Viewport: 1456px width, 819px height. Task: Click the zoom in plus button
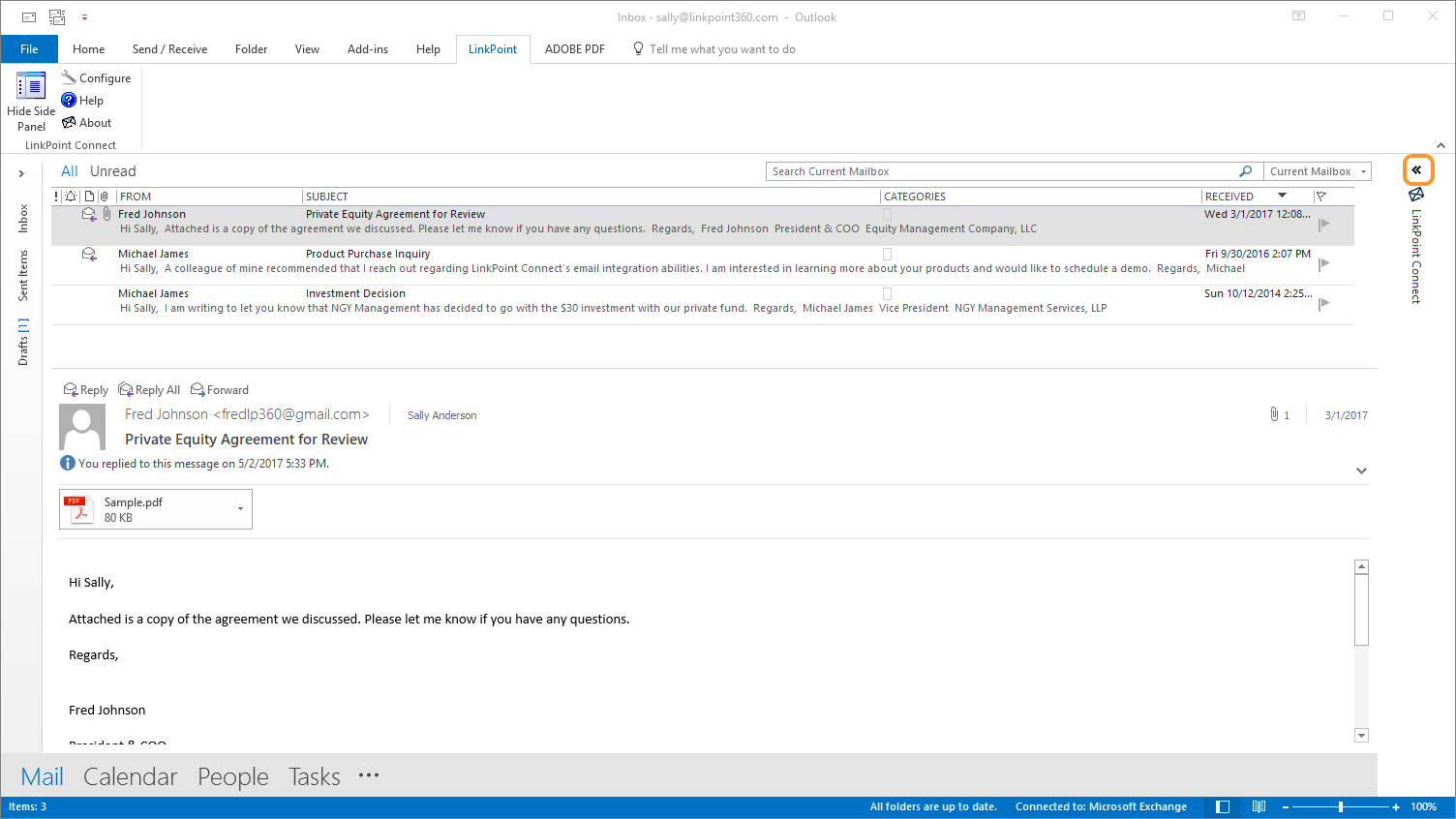(1396, 806)
